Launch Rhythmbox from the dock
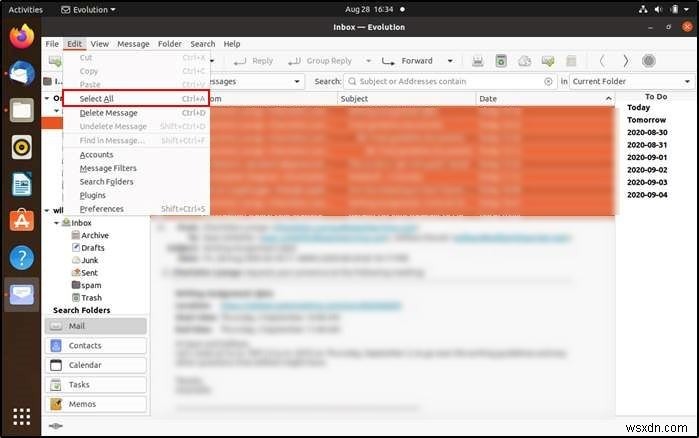Screen dimensions: 699x438 [x=21, y=147]
